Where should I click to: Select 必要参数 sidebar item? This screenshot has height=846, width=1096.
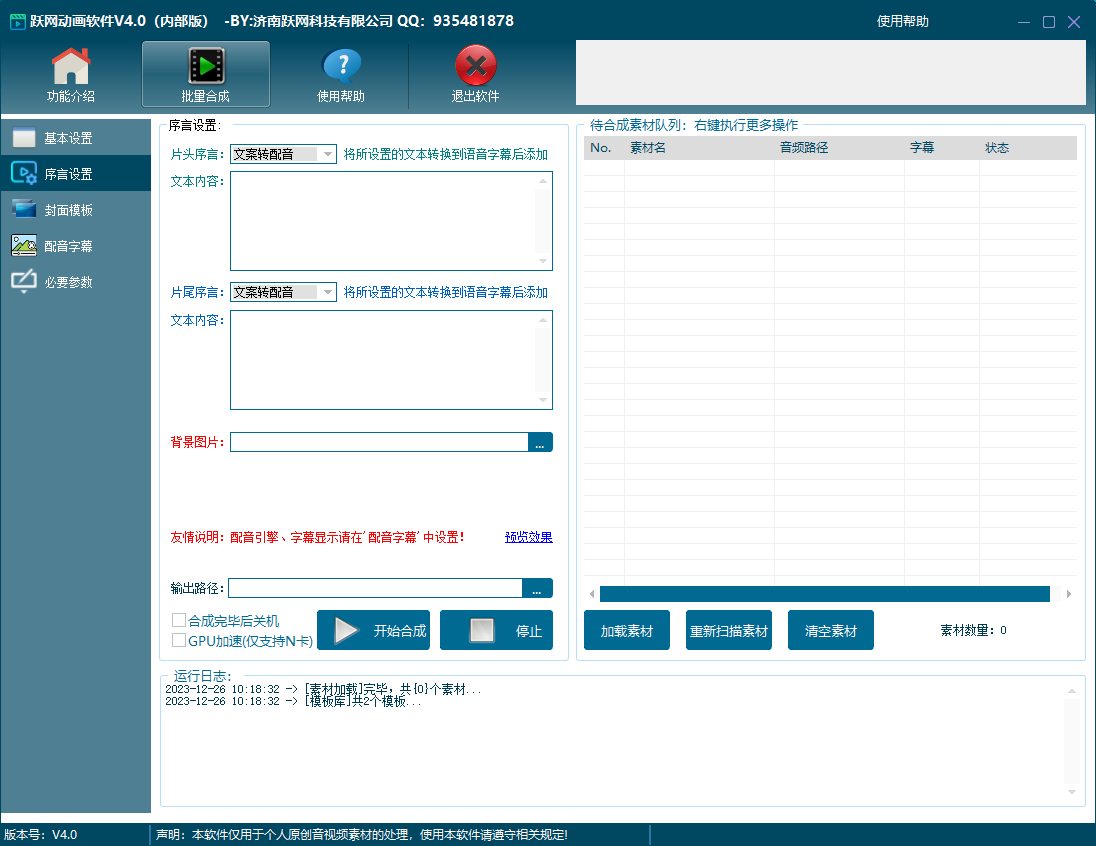[68, 282]
